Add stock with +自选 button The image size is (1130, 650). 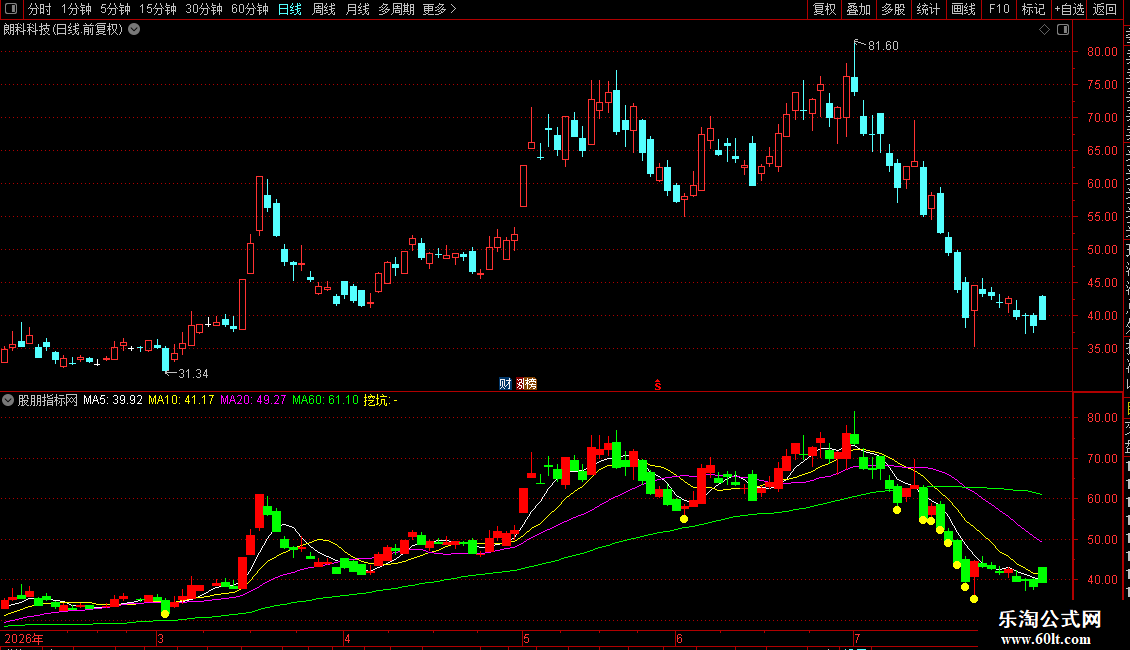1069,9
